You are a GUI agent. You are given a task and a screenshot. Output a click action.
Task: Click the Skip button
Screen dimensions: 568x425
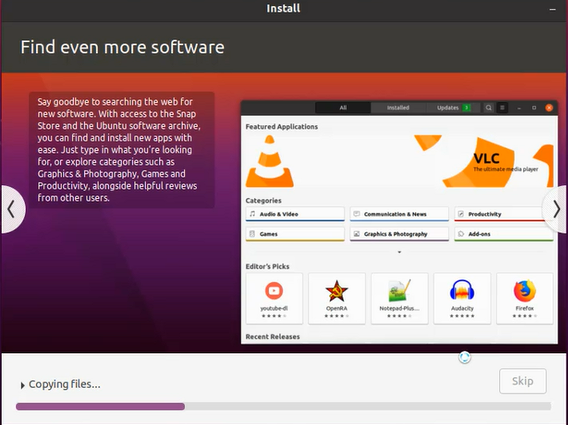pos(522,381)
